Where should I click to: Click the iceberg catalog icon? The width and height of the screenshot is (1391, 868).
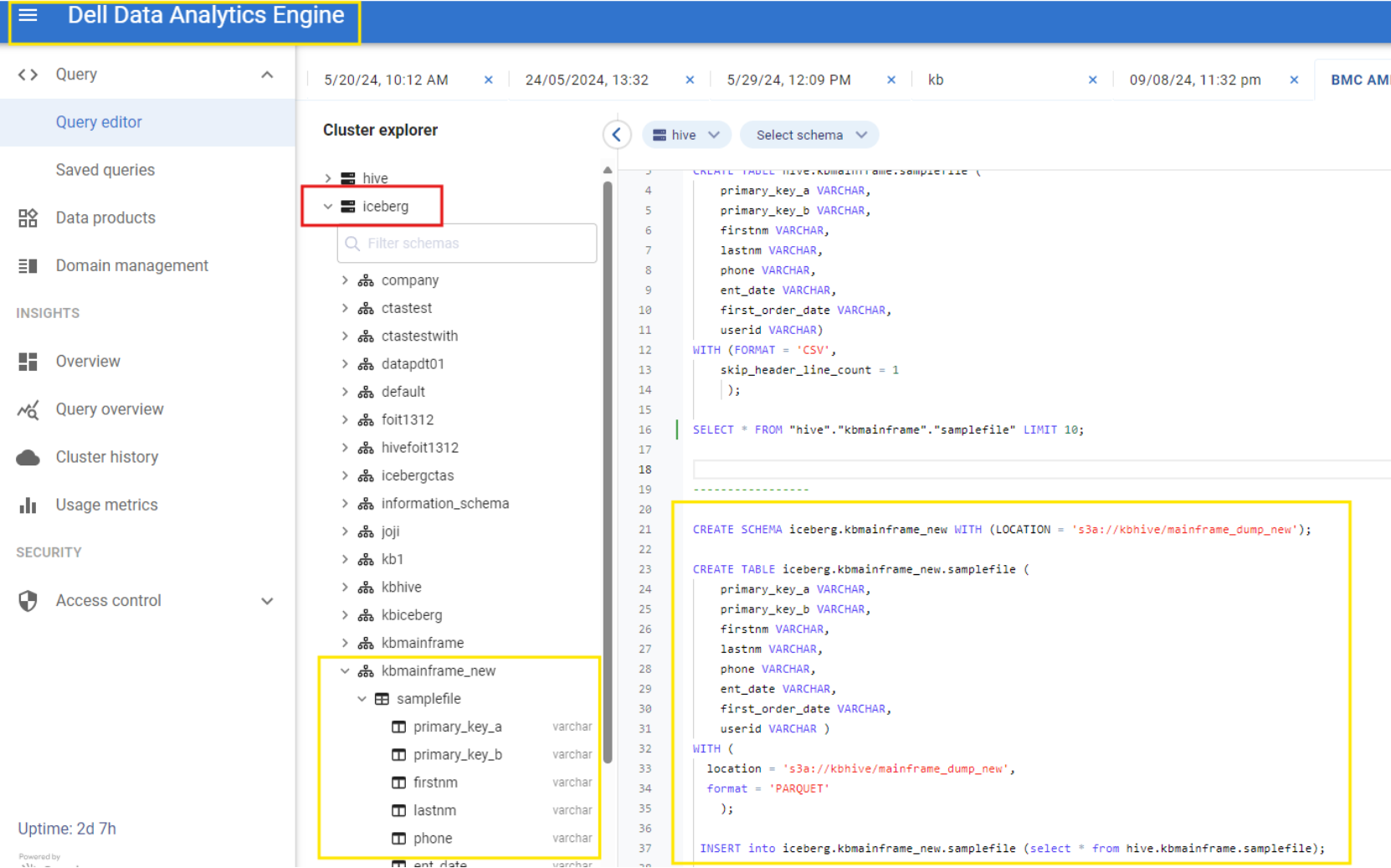(348, 206)
